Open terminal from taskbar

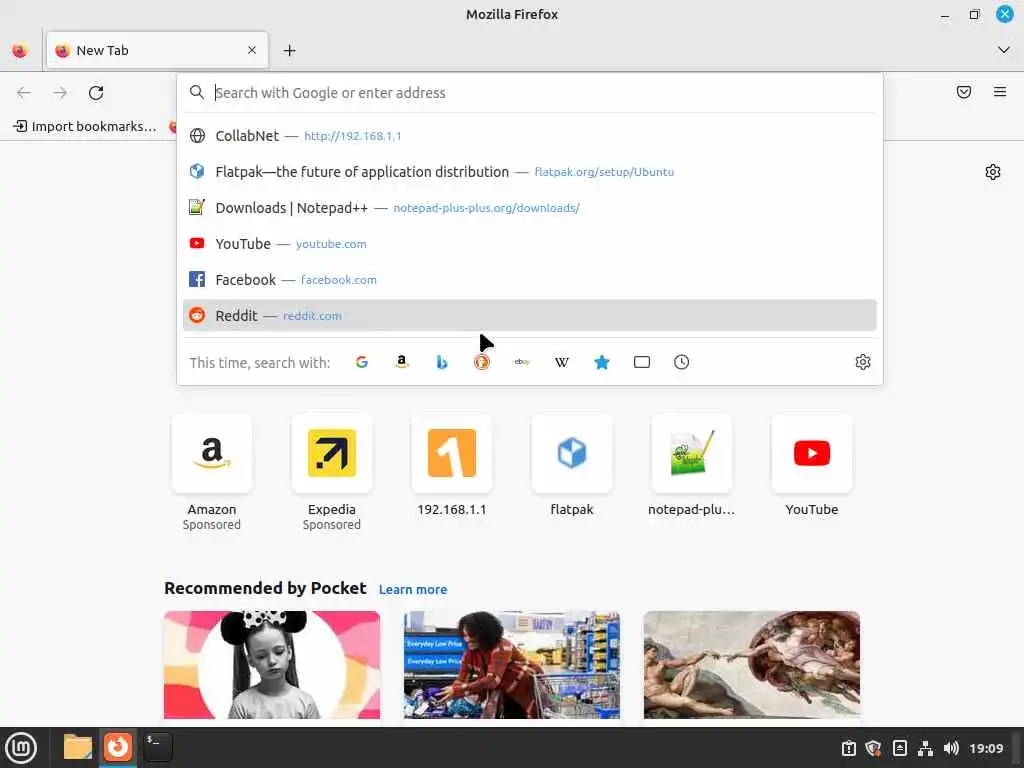click(157, 747)
